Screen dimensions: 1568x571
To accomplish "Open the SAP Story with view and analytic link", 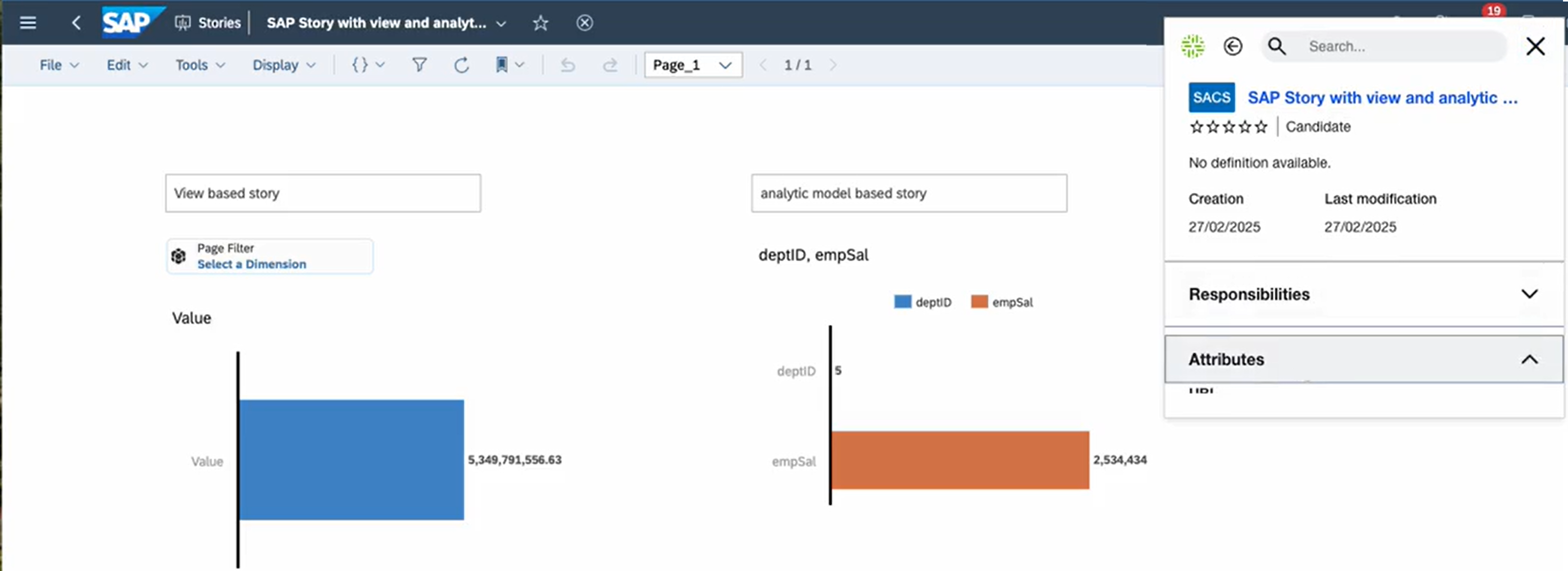I will click(1382, 98).
